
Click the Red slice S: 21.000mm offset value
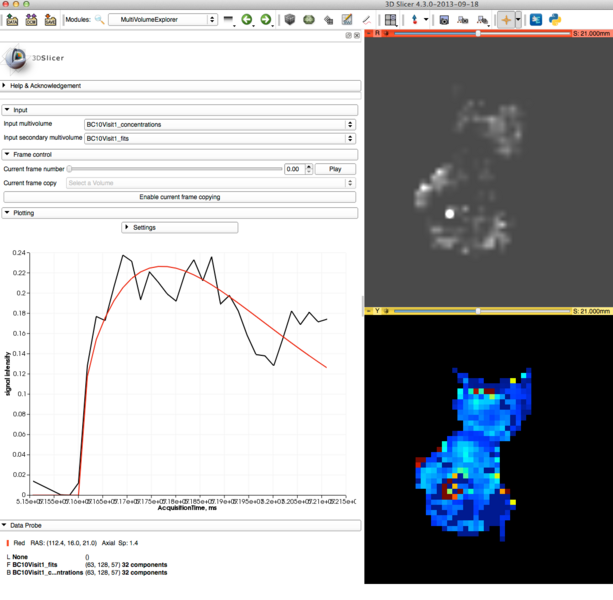[x=591, y=34]
